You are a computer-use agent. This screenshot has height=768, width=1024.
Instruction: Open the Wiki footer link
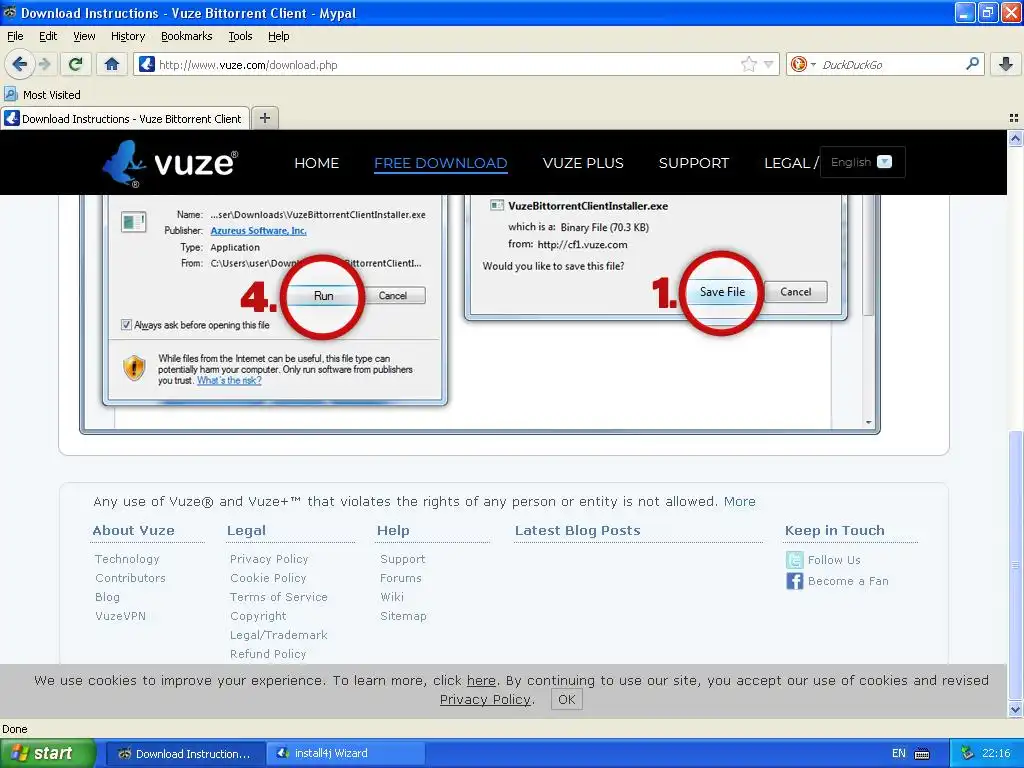[392, 597]
